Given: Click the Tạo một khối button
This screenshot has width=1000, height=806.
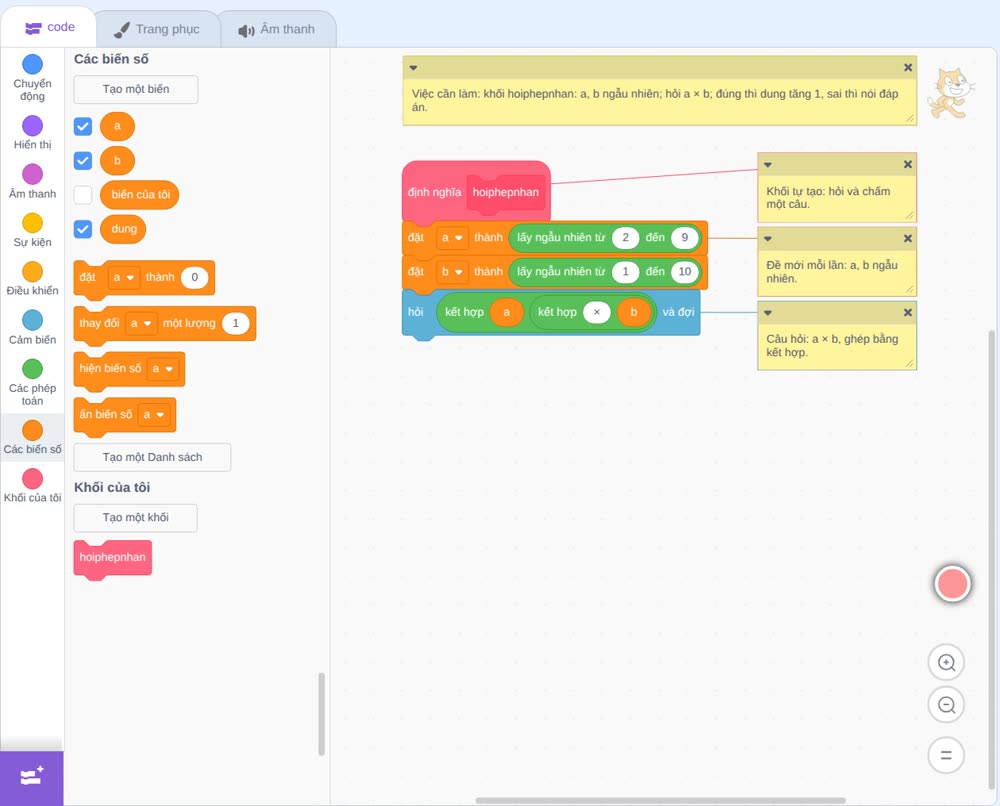Looking at the screenshot, I should (136, 518).
